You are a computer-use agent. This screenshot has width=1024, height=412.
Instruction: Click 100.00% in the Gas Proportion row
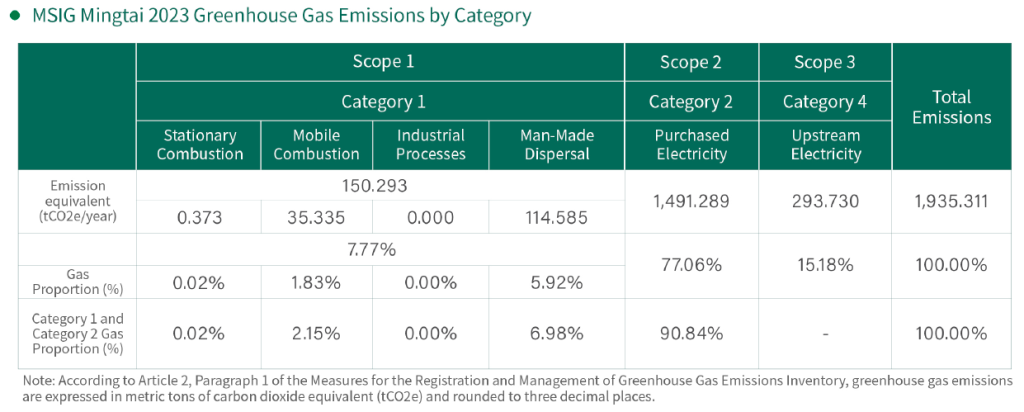(x=953, y=266)
